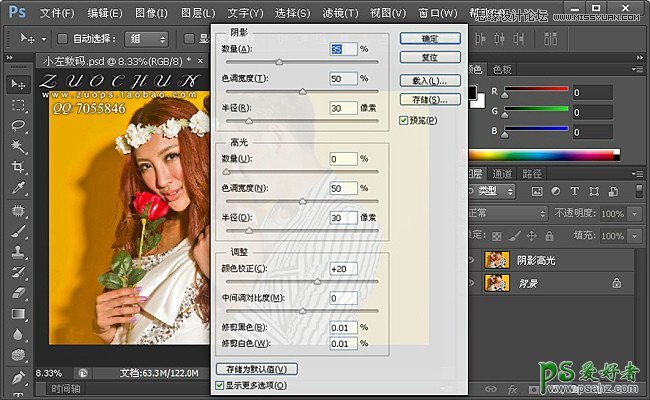Viewport: 650px width, 400px height.
Task: Uncheck 显示更多选项(O) checkbox
Action: [220, 385]
